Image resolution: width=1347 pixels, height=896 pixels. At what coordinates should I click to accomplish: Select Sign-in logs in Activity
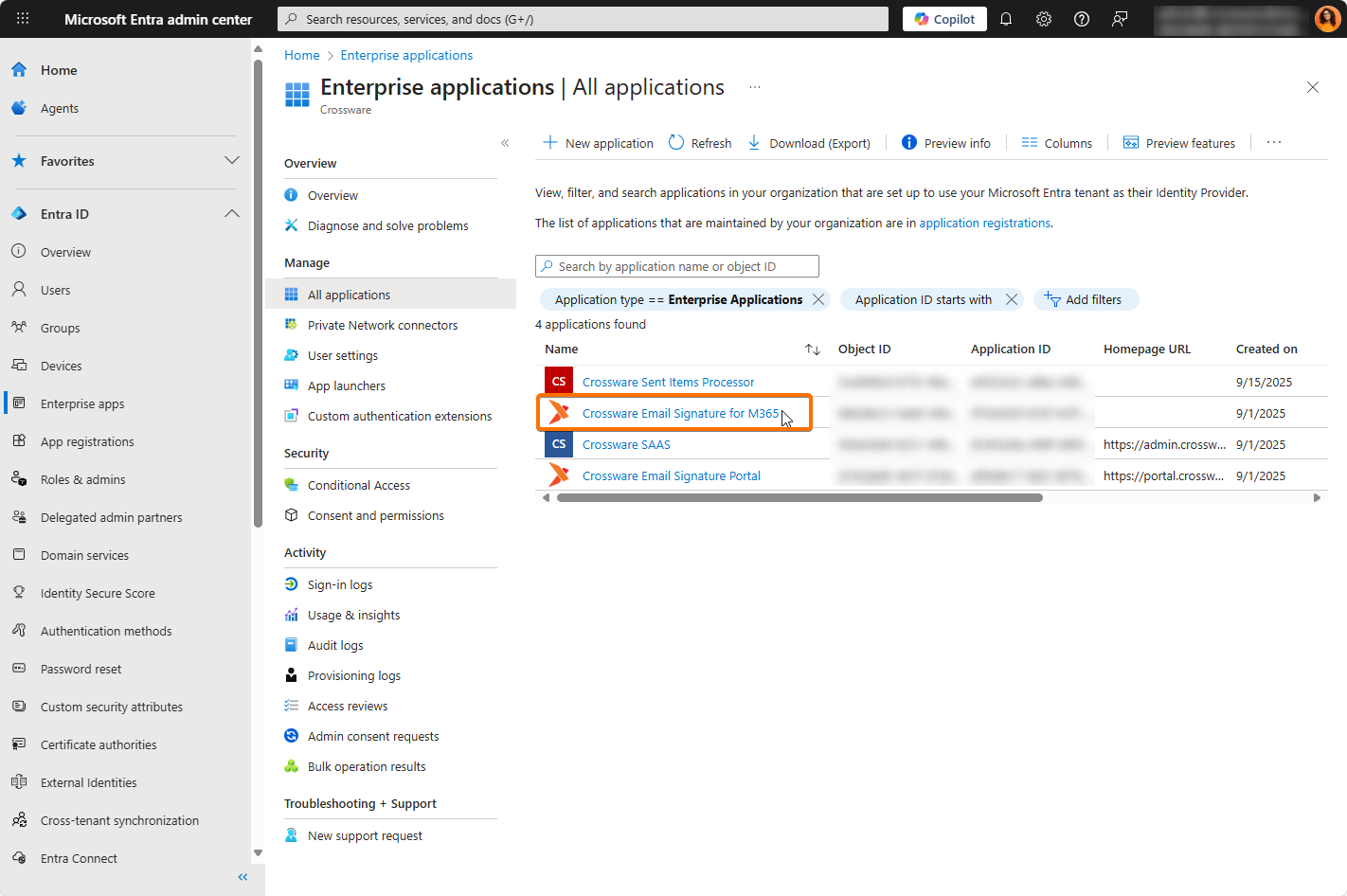(339, 584)
